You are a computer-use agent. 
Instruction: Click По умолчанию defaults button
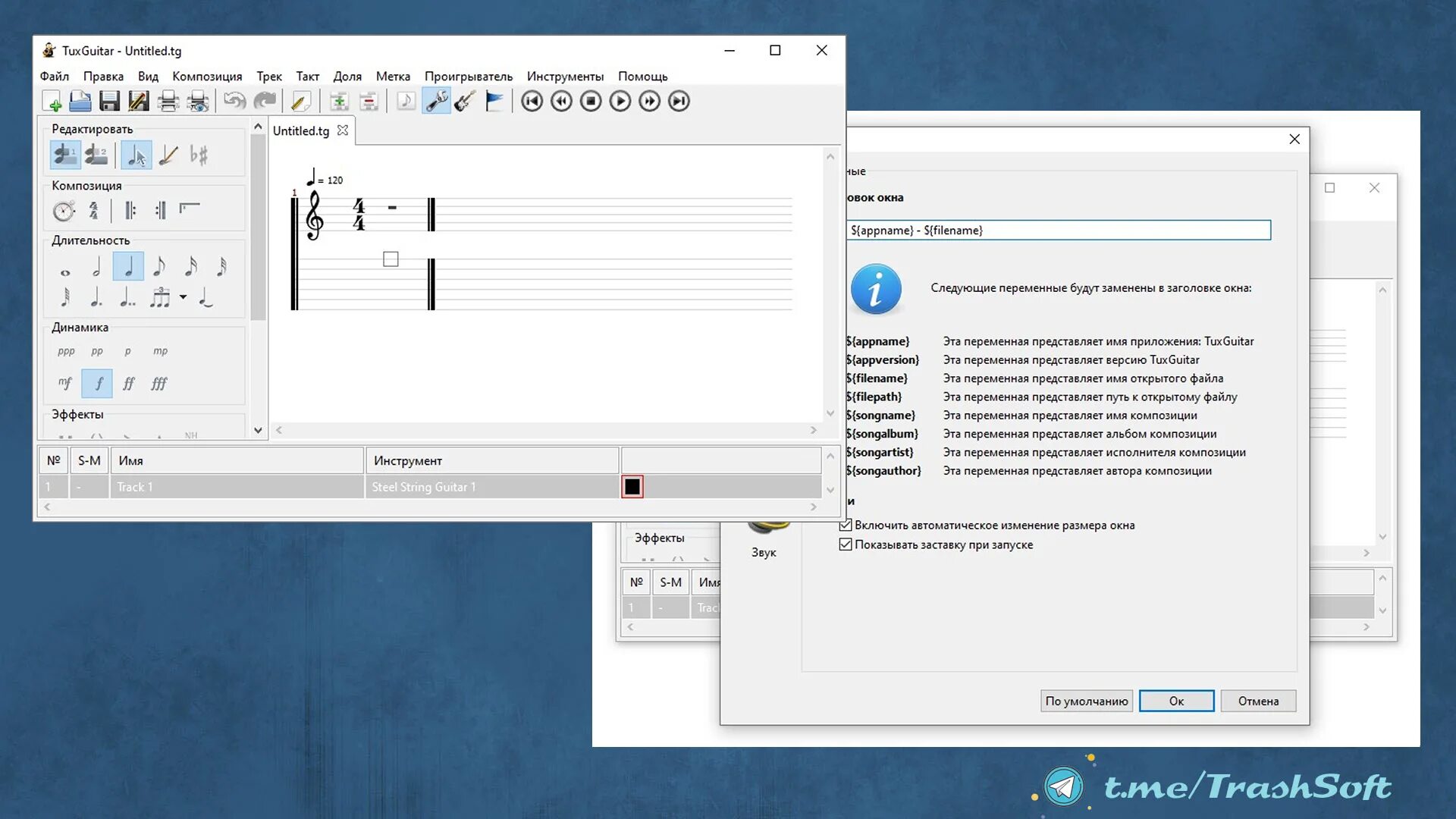point(1086,701)
